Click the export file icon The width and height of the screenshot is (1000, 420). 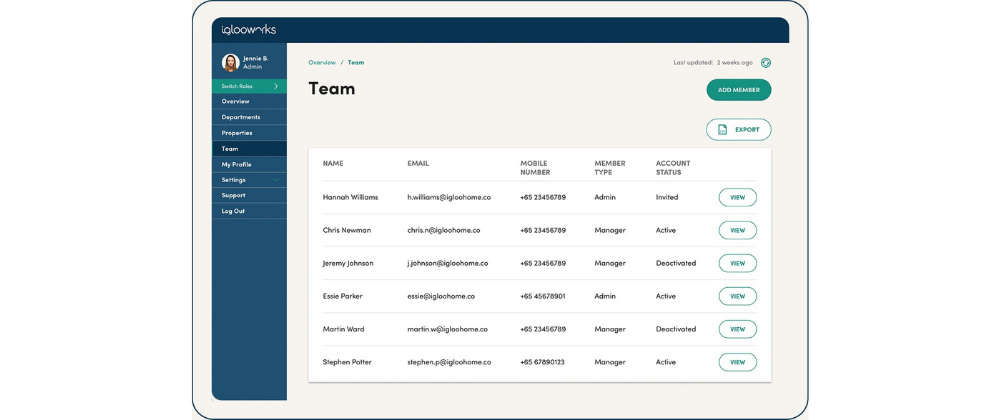tap(722, 130)
